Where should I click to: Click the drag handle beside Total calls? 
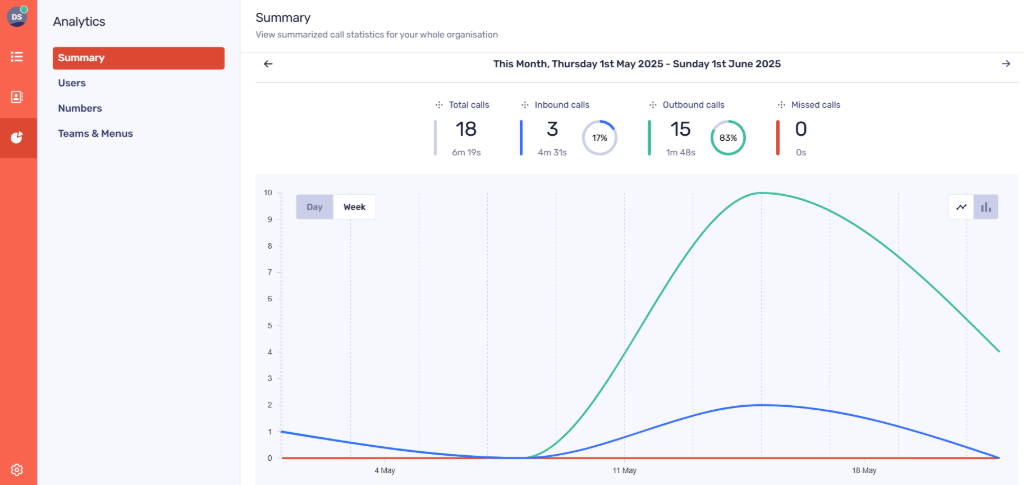[439, 105]
